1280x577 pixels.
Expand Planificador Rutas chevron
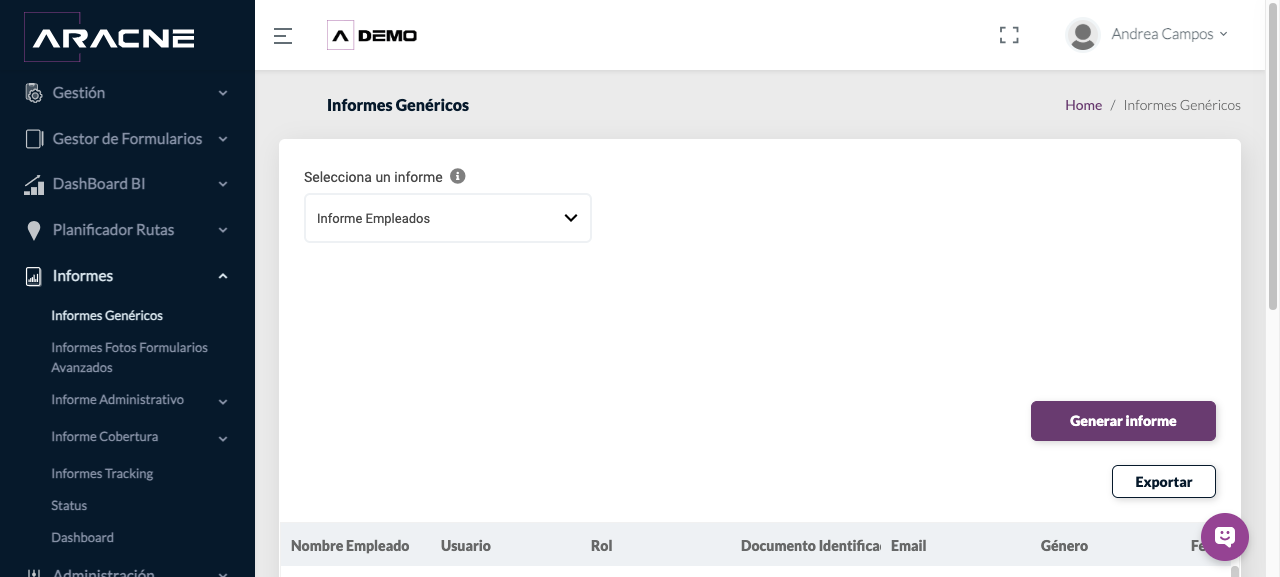(223, 230)
